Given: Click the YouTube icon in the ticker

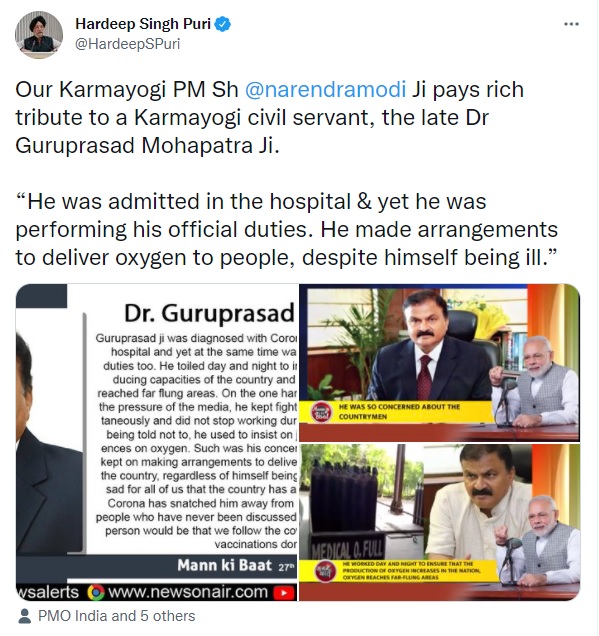Looking at the screenshot, I should point(284,593).
